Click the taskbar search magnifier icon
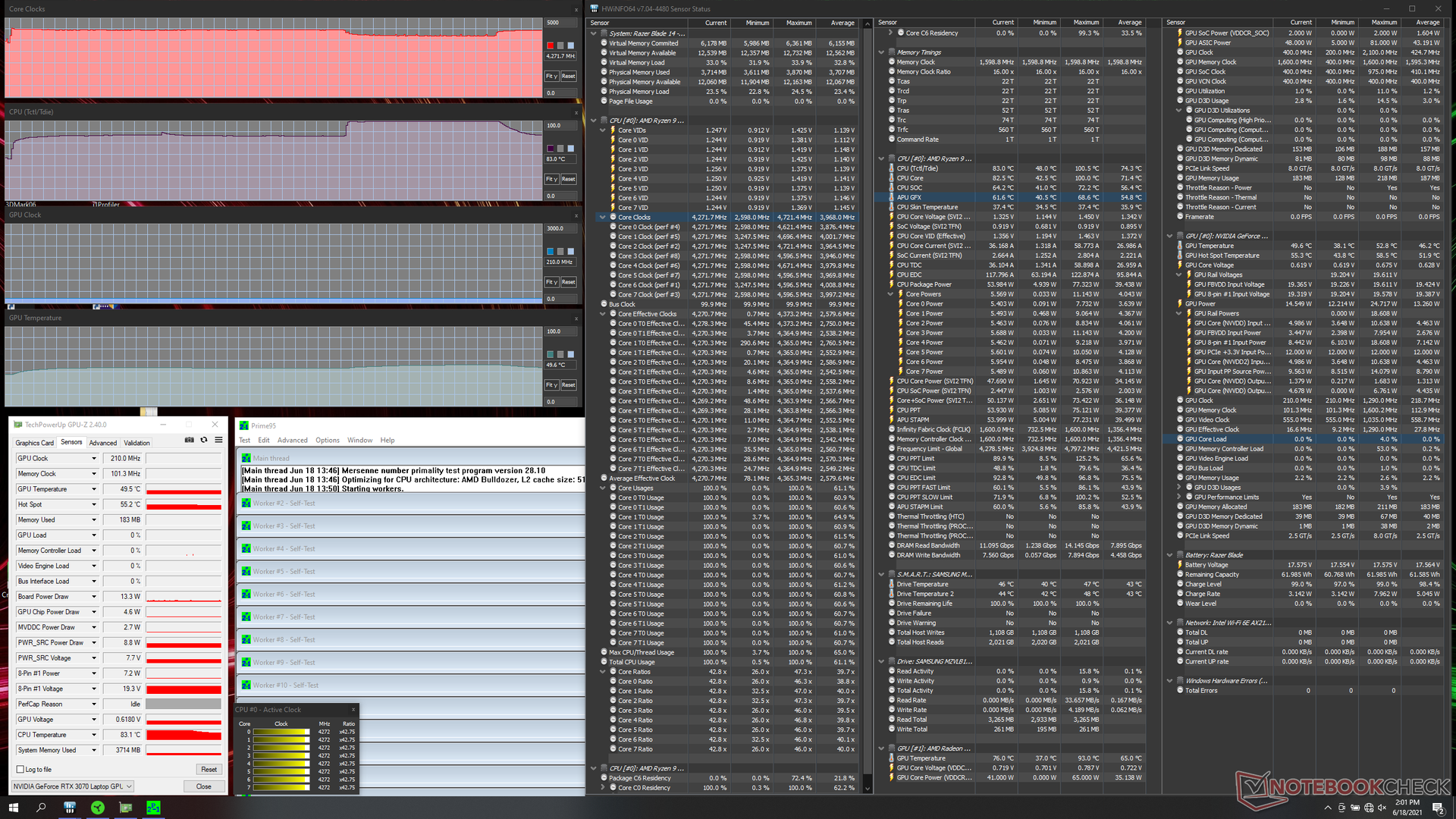The height and width of the screenshot is (819, 1456). click(41, 808)
